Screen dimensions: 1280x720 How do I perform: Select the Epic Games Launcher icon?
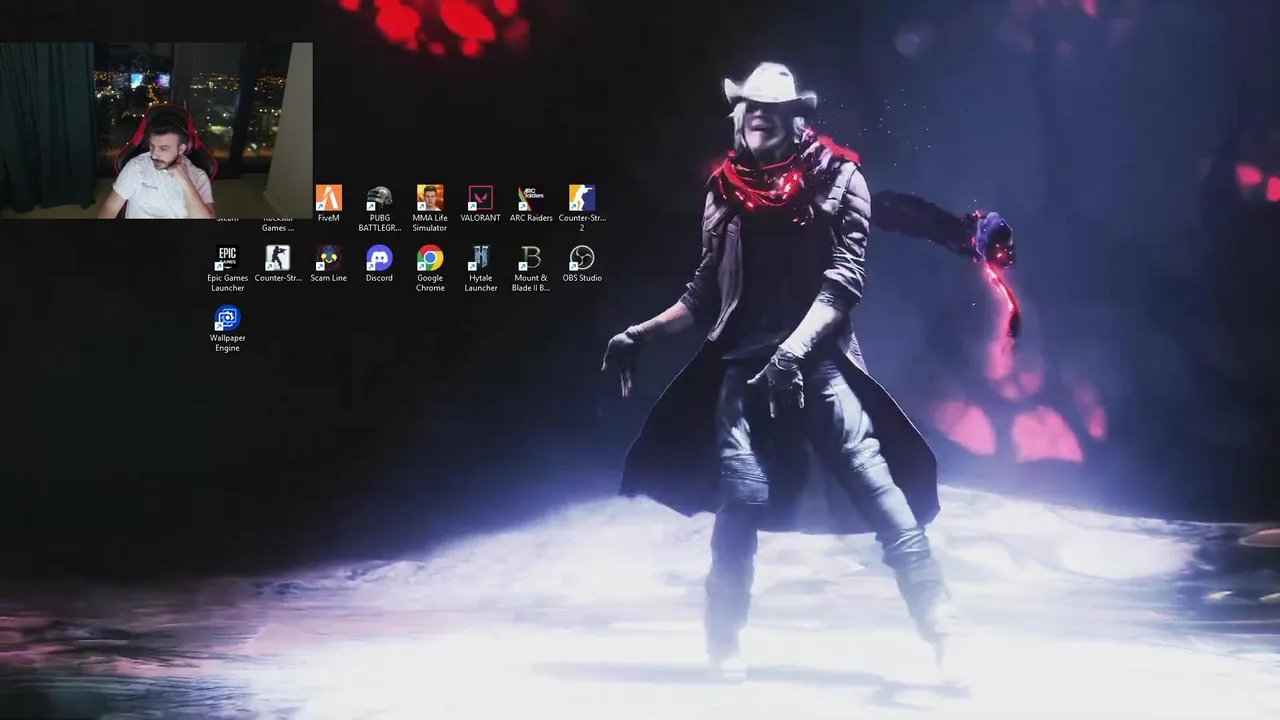227,258
